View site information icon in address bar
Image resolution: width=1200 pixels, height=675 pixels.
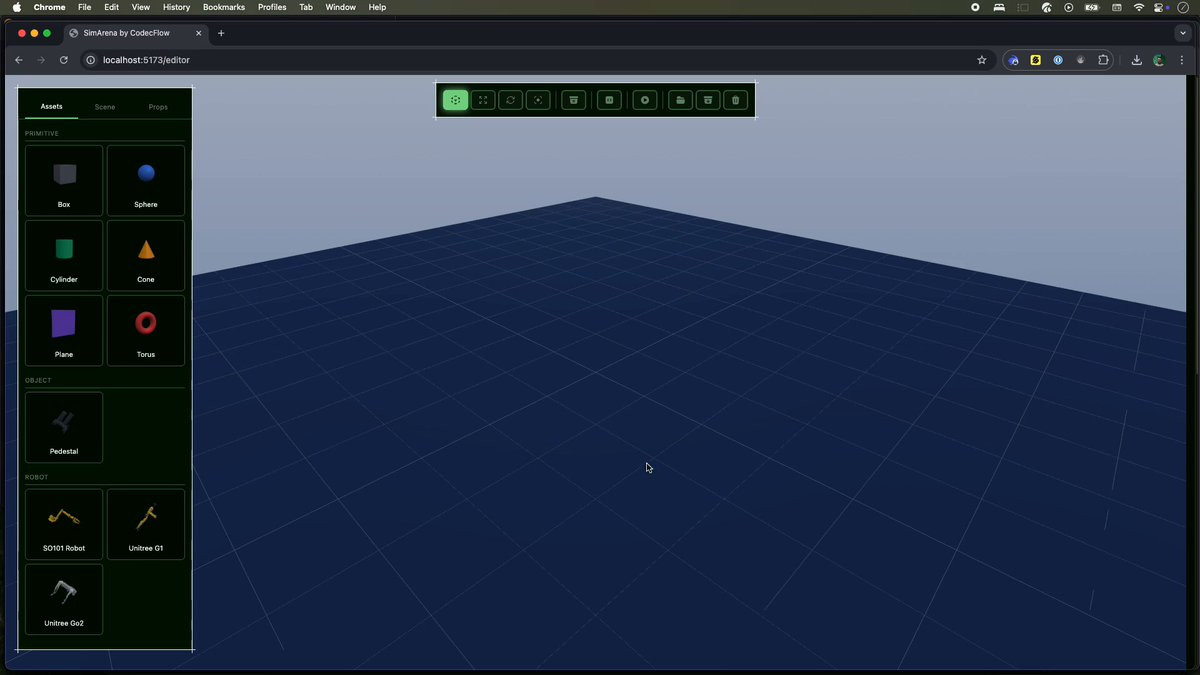click(x=90, y=60)
